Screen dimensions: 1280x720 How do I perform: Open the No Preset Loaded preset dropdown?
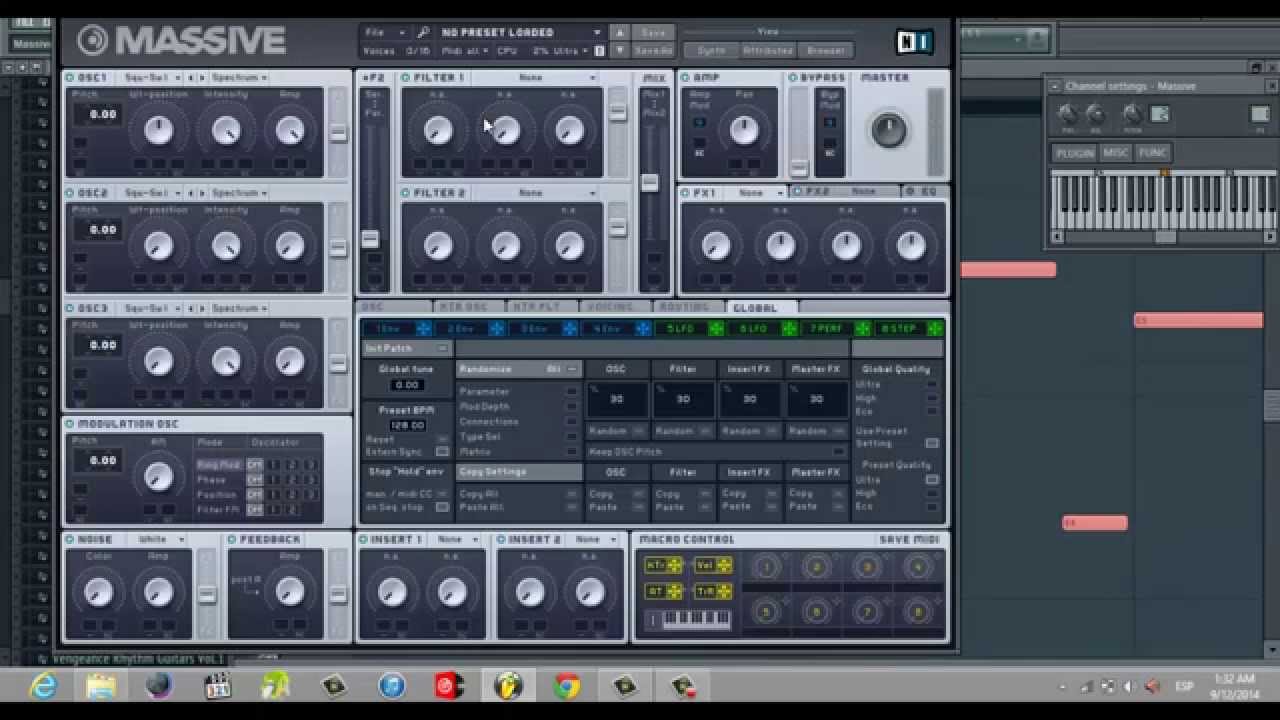pos(519,32)
